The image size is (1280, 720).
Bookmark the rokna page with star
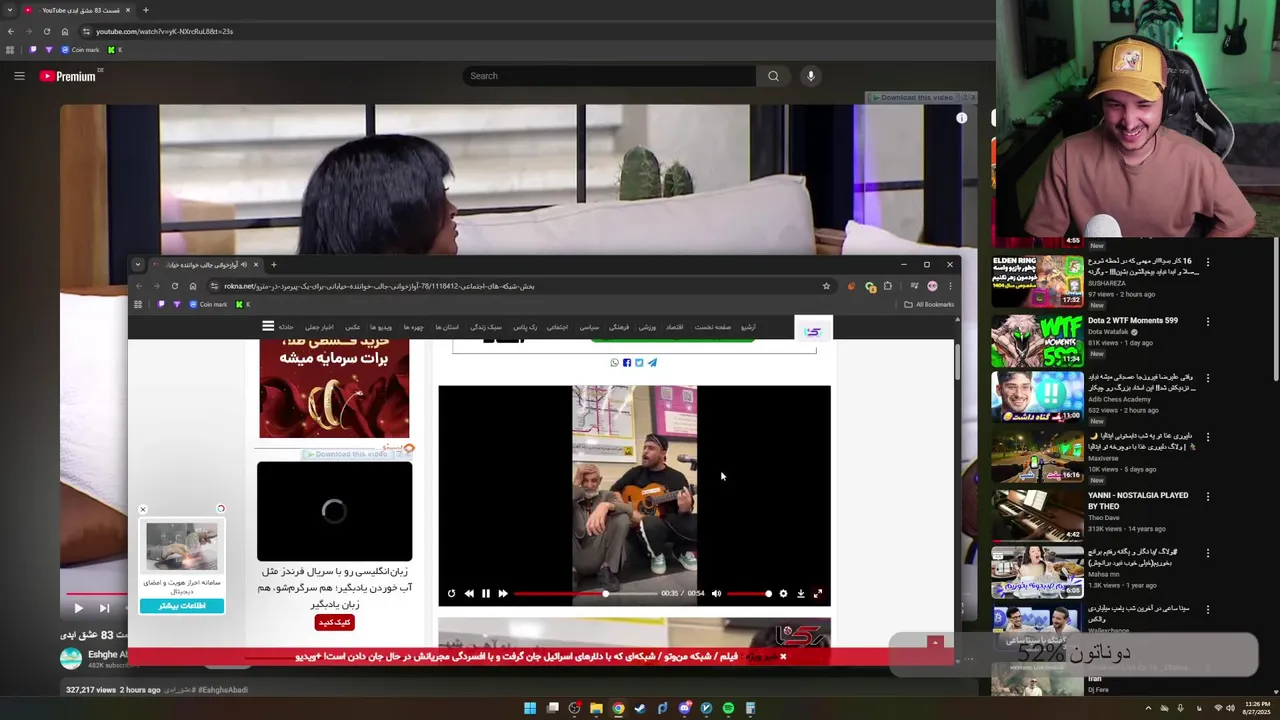[826, 286]
